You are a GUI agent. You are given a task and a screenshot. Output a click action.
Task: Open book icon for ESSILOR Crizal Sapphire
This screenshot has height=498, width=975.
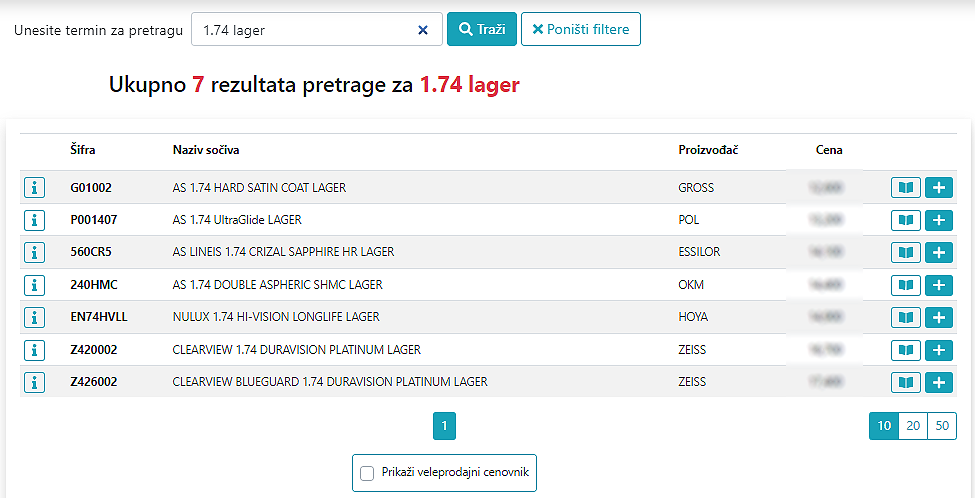(x=905, y=252)
